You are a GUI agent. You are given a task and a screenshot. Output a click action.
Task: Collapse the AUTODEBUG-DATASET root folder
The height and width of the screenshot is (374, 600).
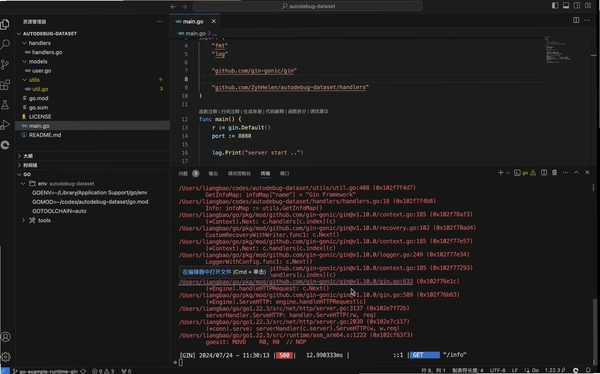click(92, 34)
